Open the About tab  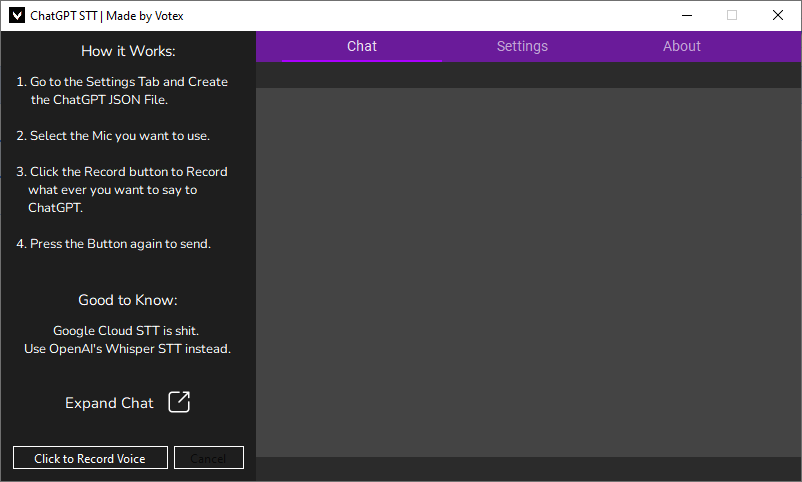[x=682, y=46]
